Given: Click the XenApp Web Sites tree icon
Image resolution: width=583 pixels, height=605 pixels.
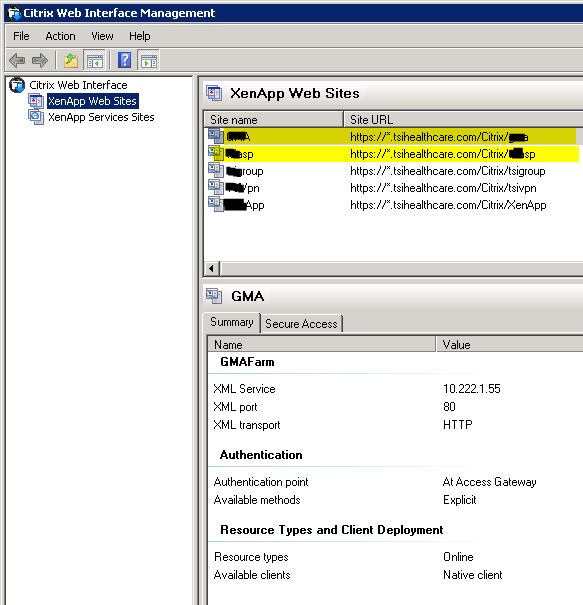Looking at the screenshot, I should pyautogui.click(x=36, y=101).
